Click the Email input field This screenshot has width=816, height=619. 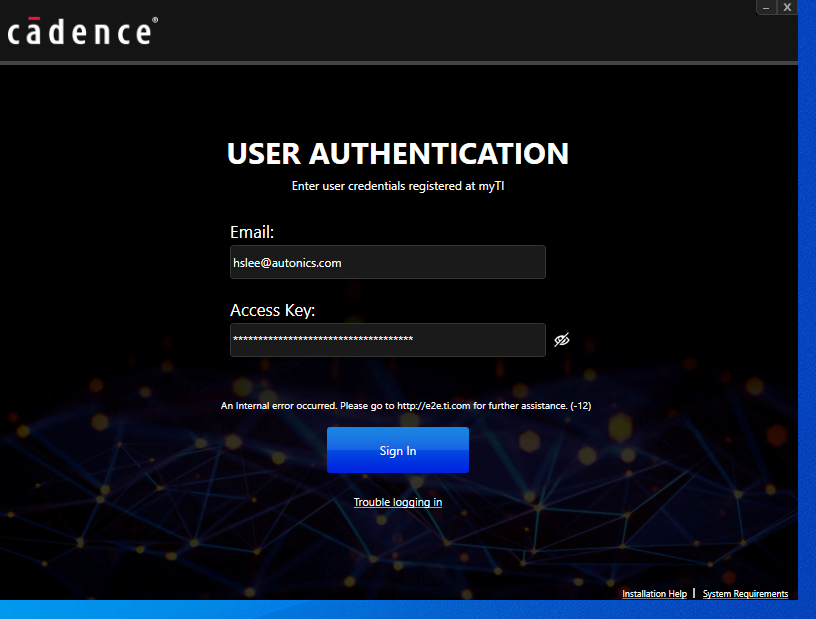(388, 262)
